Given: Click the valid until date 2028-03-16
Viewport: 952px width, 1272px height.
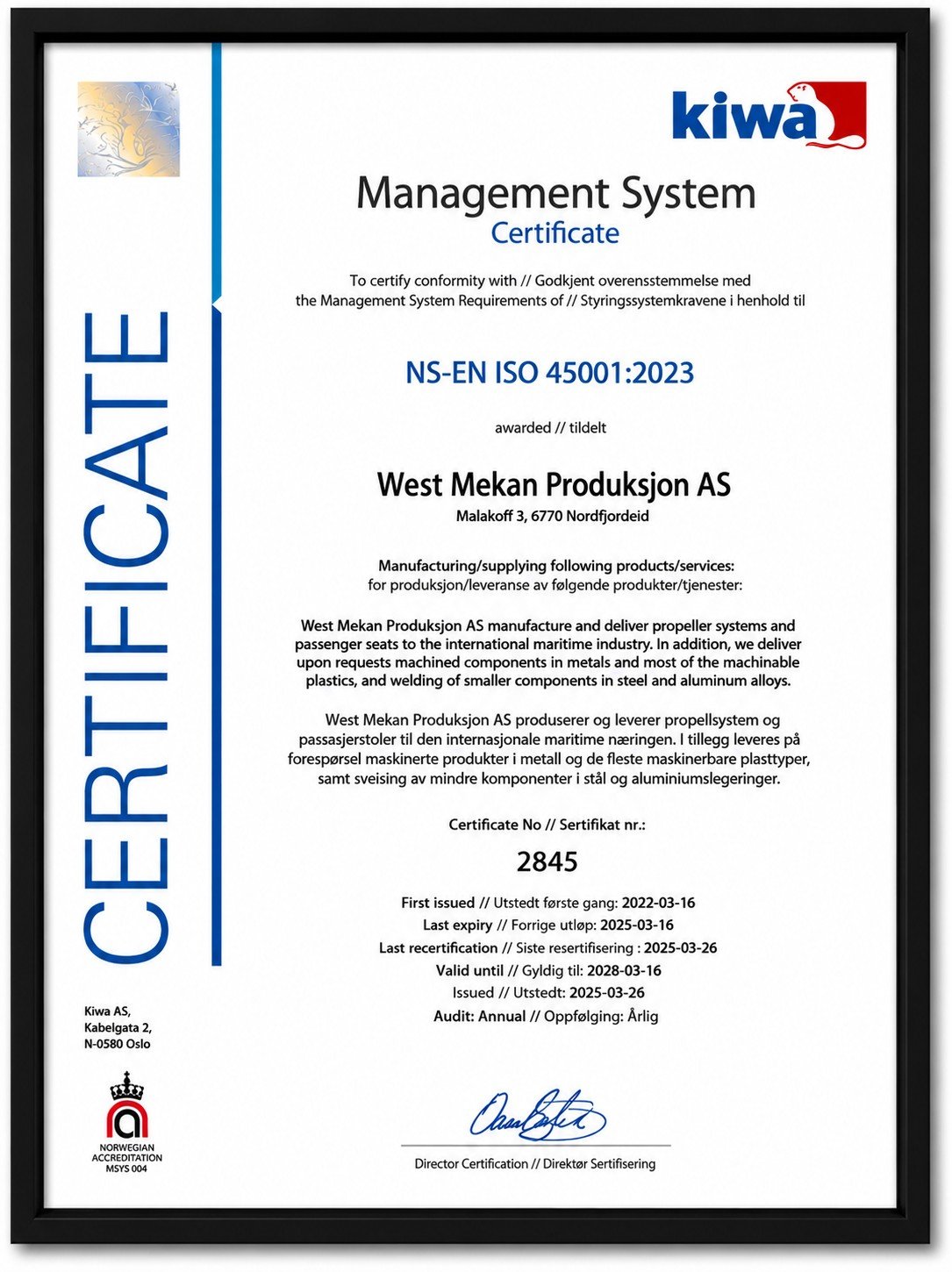Looking at the screenshot, I should (x=625, y=971).
